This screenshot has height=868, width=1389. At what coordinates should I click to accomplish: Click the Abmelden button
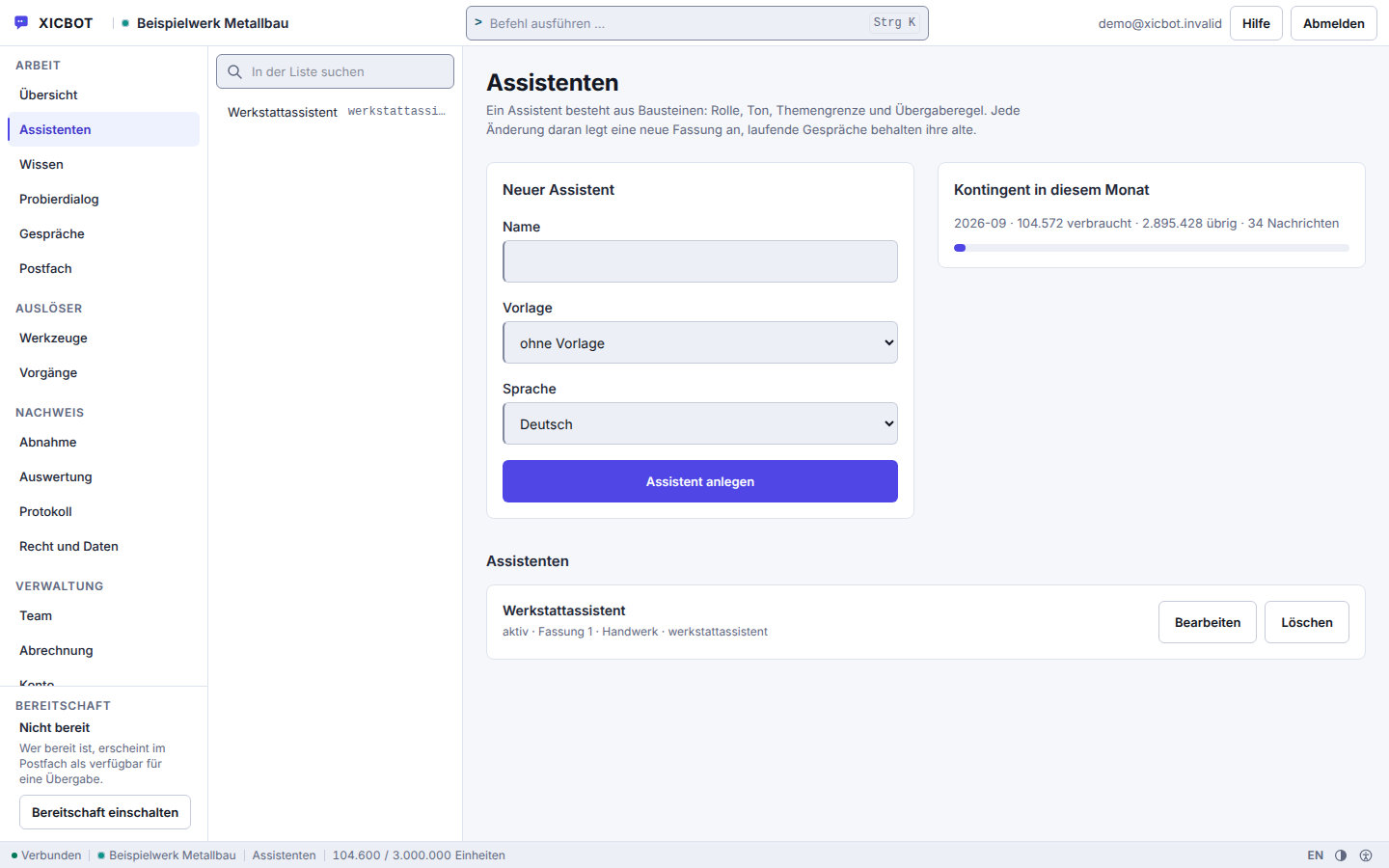click(1334, 23)
